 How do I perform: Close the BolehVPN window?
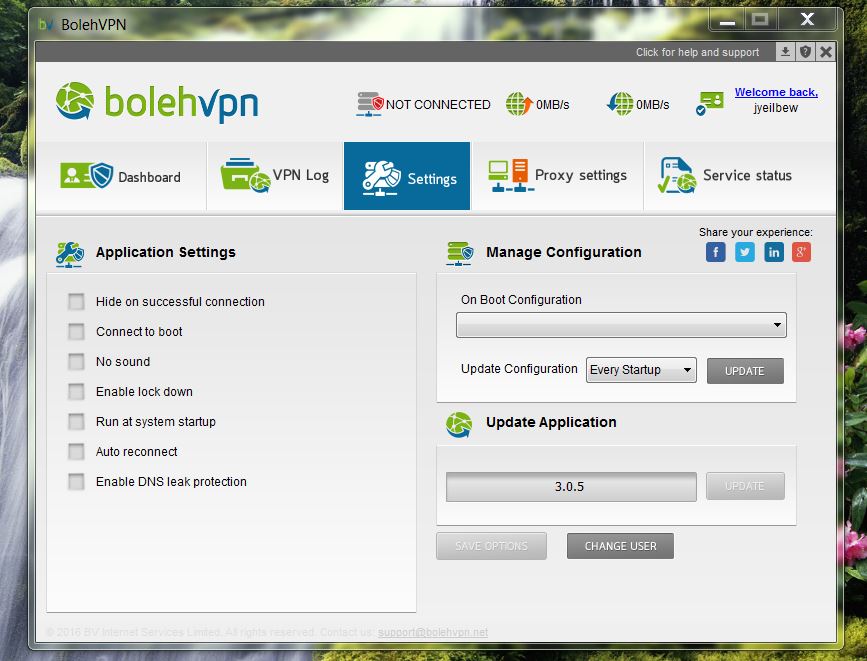pos(807,20)
